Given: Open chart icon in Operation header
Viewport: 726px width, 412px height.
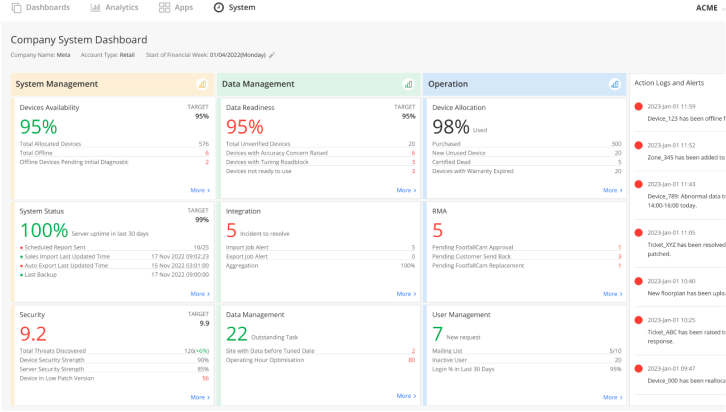Looking at the screenshot, I should click(614, 84).
